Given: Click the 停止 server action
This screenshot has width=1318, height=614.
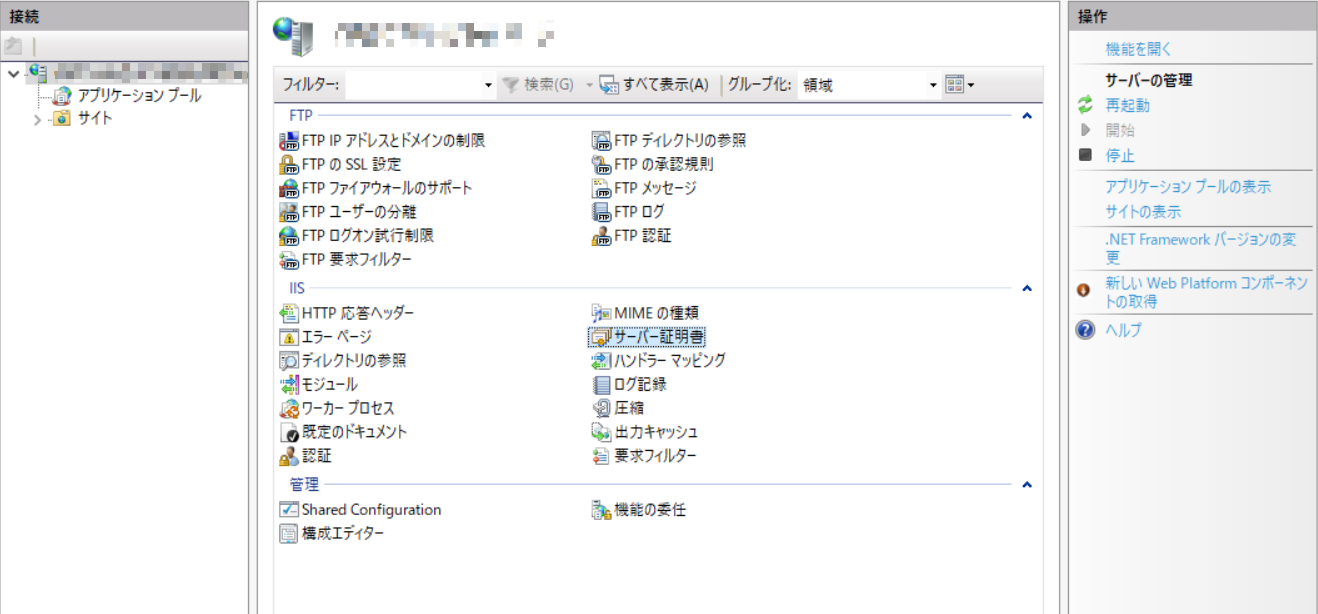Looking at the screenshot, I should pos(1120,156).
